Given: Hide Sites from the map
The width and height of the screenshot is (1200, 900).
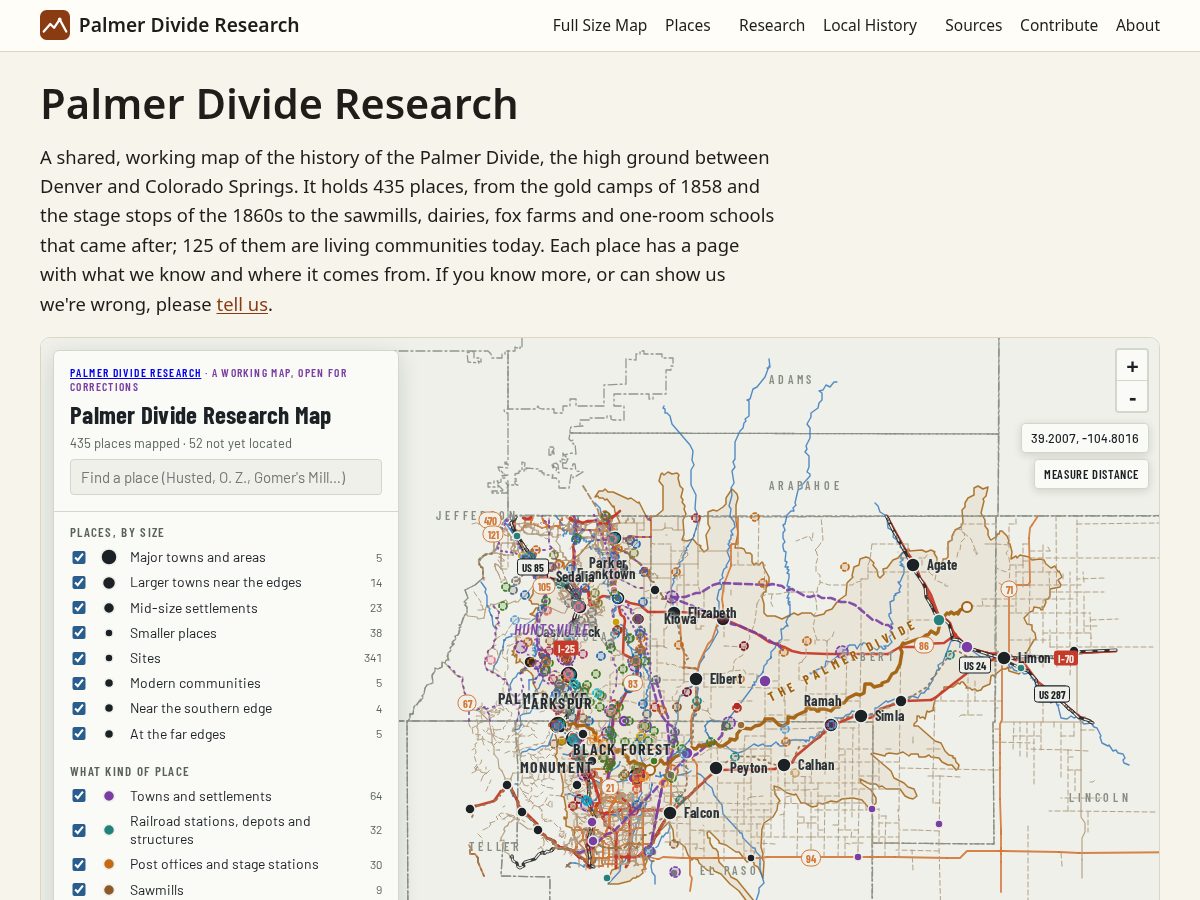Looking at the screenshot, I should [x=79, y=658].
